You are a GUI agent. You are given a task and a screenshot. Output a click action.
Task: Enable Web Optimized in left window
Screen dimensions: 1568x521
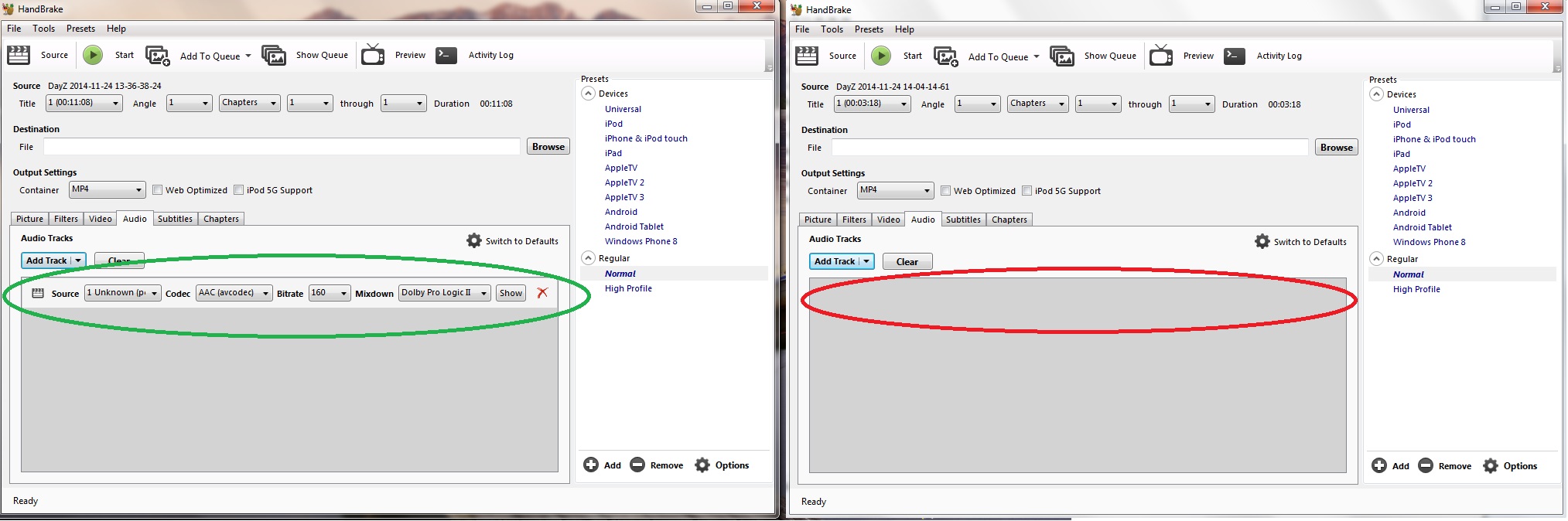[157, 190]
